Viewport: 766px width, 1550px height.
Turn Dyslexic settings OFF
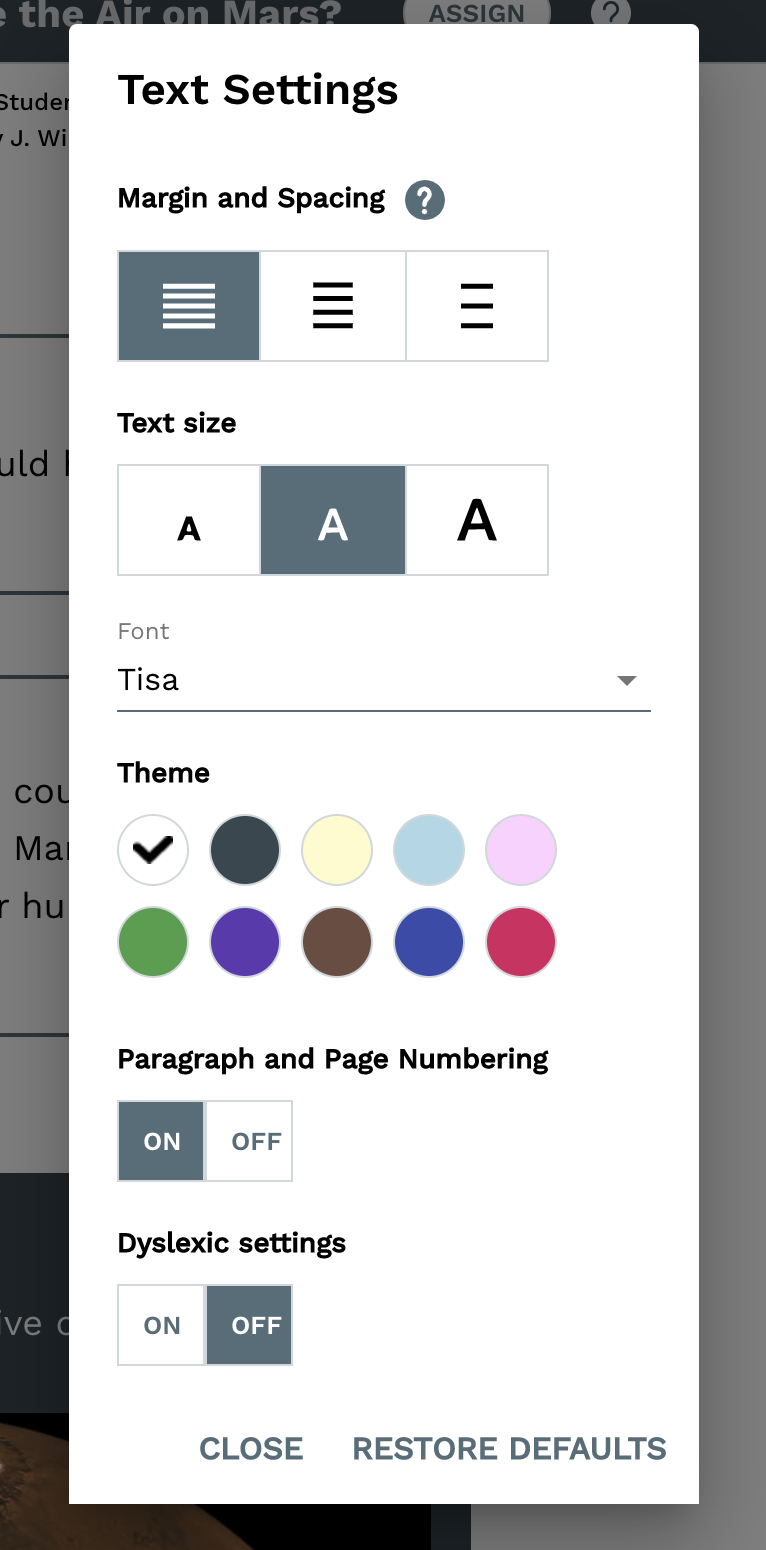[x=250, y=1325]
